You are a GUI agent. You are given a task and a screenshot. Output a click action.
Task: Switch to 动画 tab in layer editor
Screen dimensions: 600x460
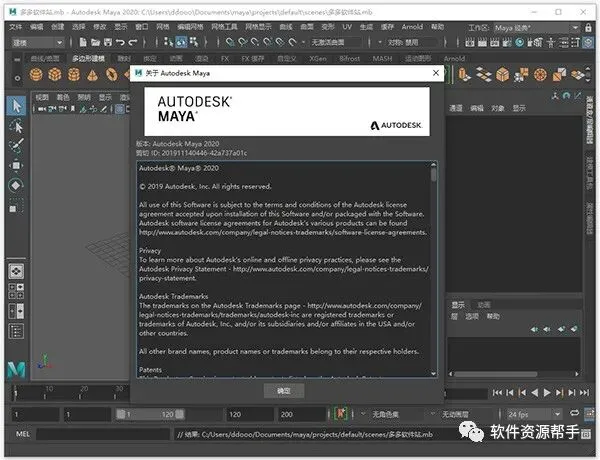tap(483, 305)
